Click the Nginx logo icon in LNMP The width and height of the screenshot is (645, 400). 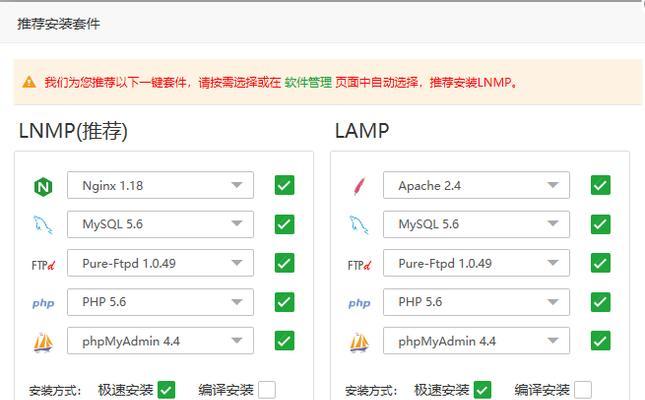tap(43, 187)
